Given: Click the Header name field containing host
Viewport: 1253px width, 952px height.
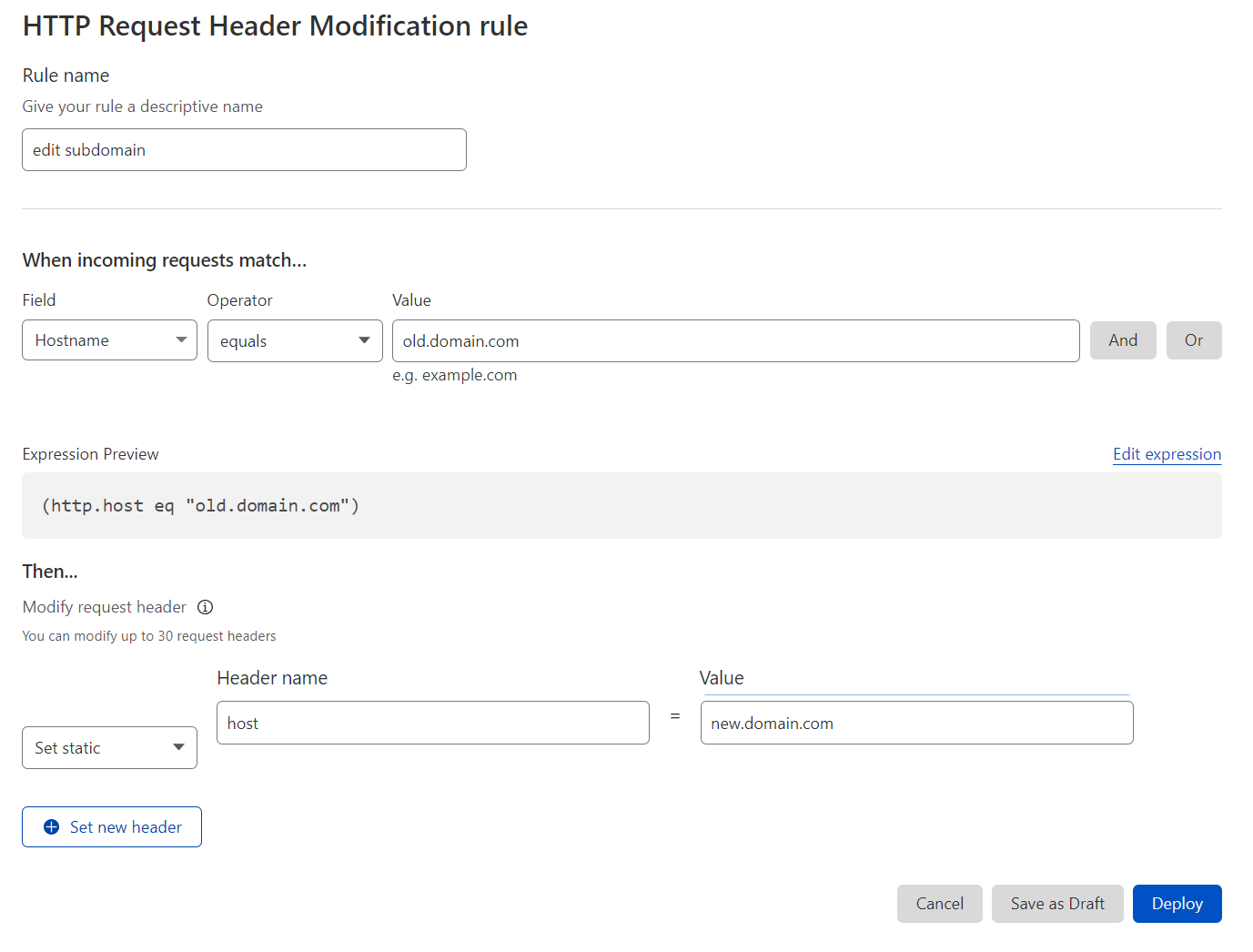Looking at the screenshot, I should click(432, 724).
